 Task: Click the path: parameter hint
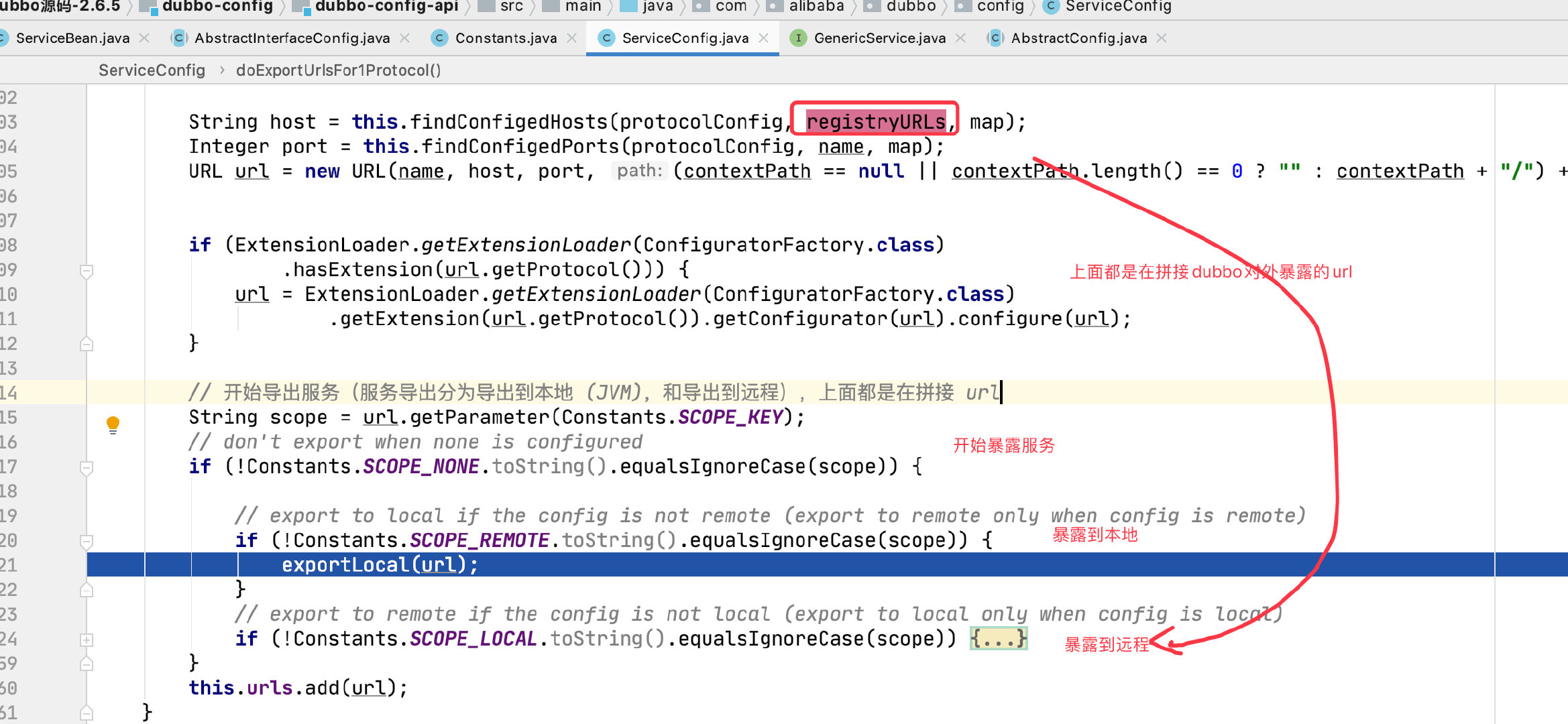pos(640,171)
